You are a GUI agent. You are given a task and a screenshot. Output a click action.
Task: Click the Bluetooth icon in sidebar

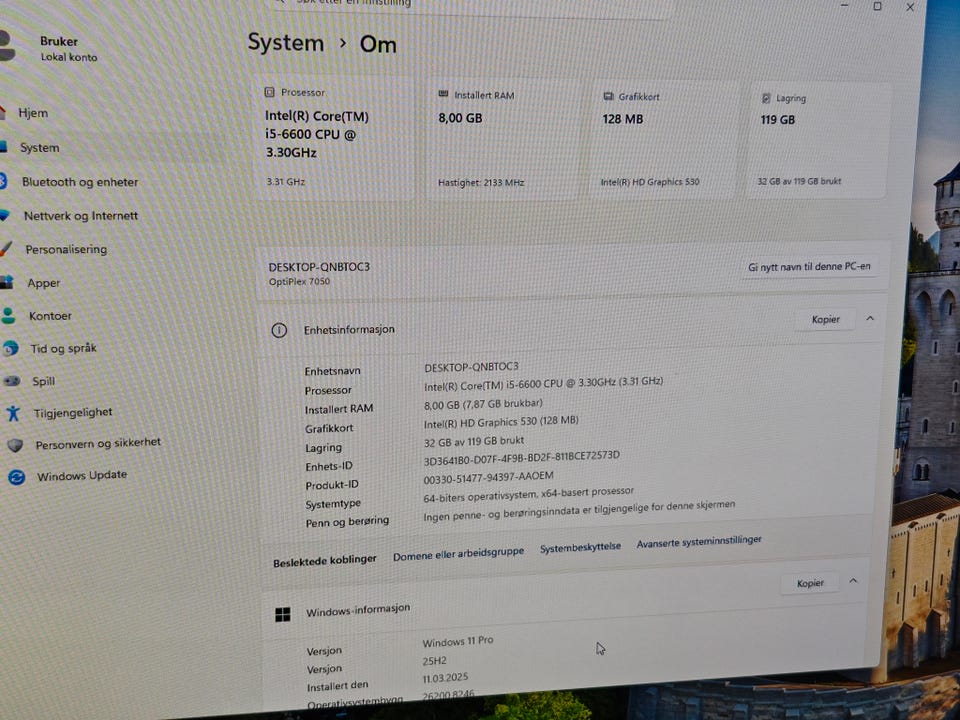(2, 181)
